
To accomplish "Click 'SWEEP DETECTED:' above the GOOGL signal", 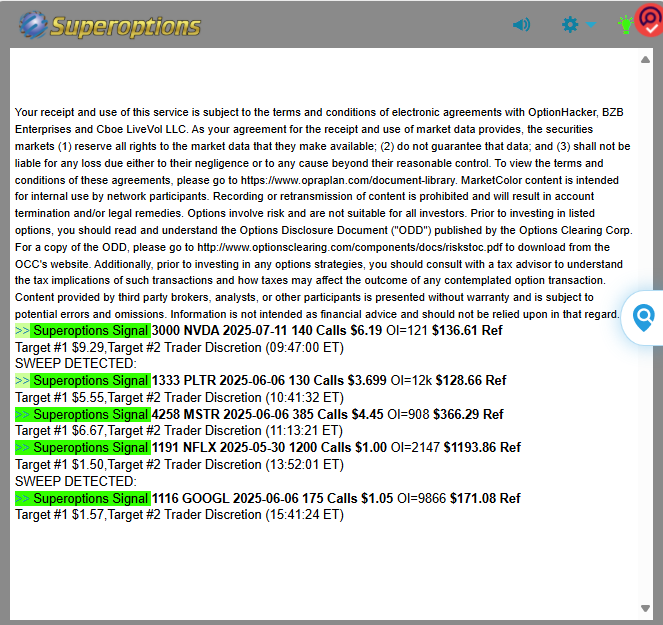I will (x=76, y=481).
